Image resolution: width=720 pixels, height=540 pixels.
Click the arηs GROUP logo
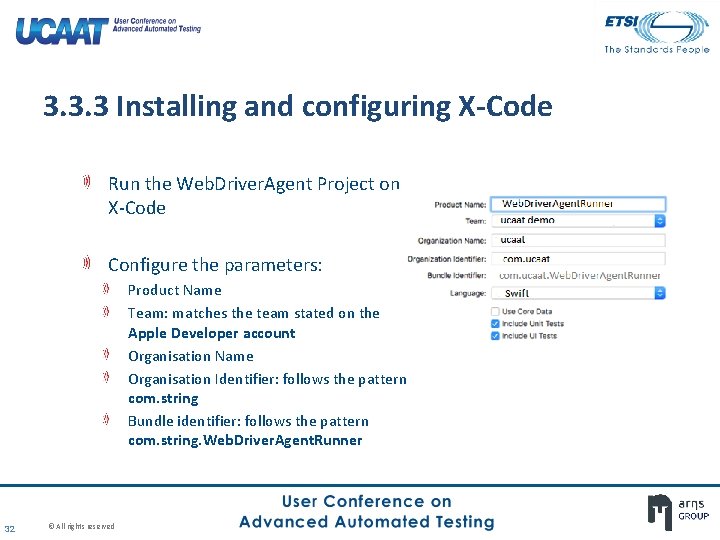678,511
